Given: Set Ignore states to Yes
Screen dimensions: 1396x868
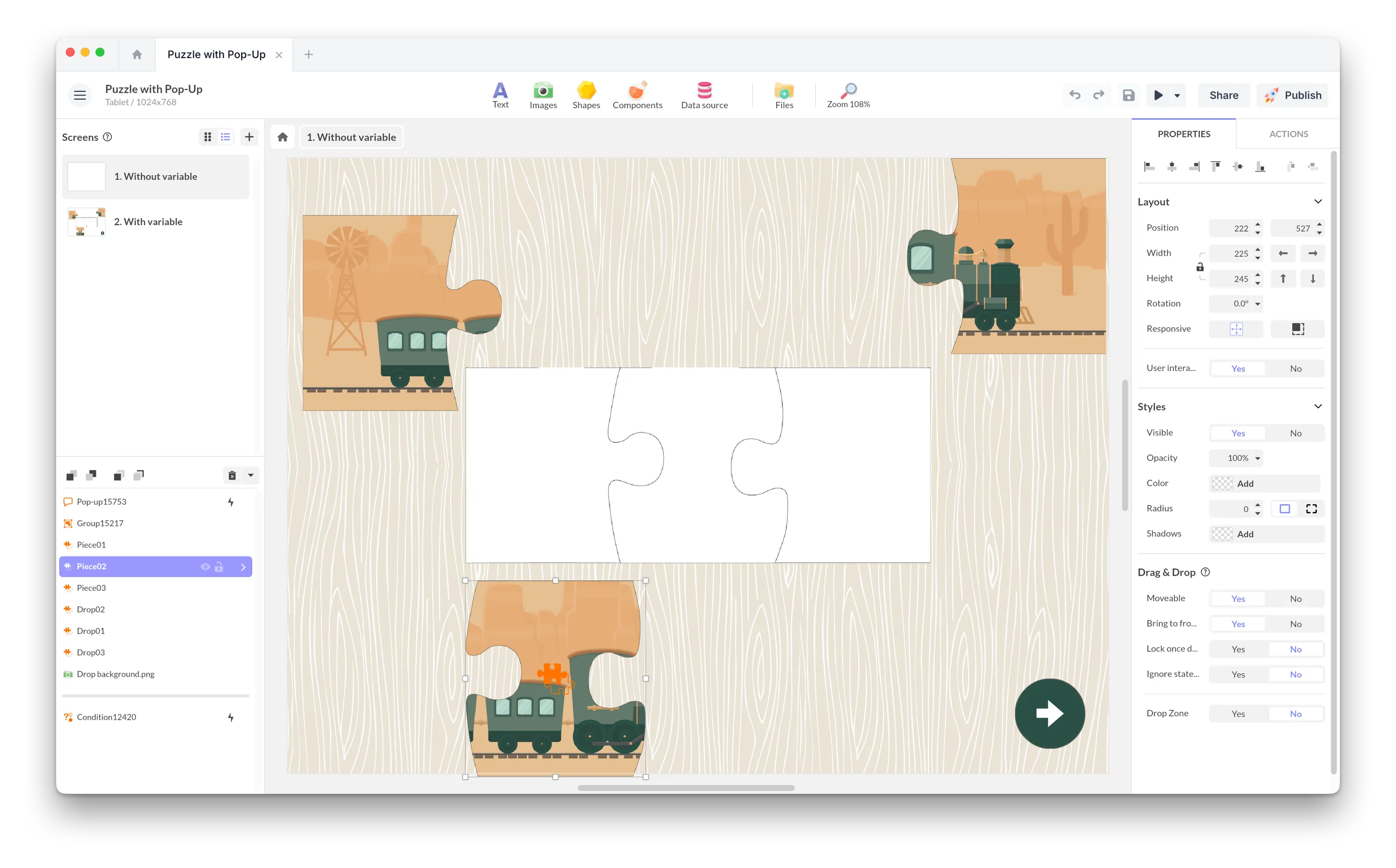Looking at the screenshot, I should [1238, 675].
